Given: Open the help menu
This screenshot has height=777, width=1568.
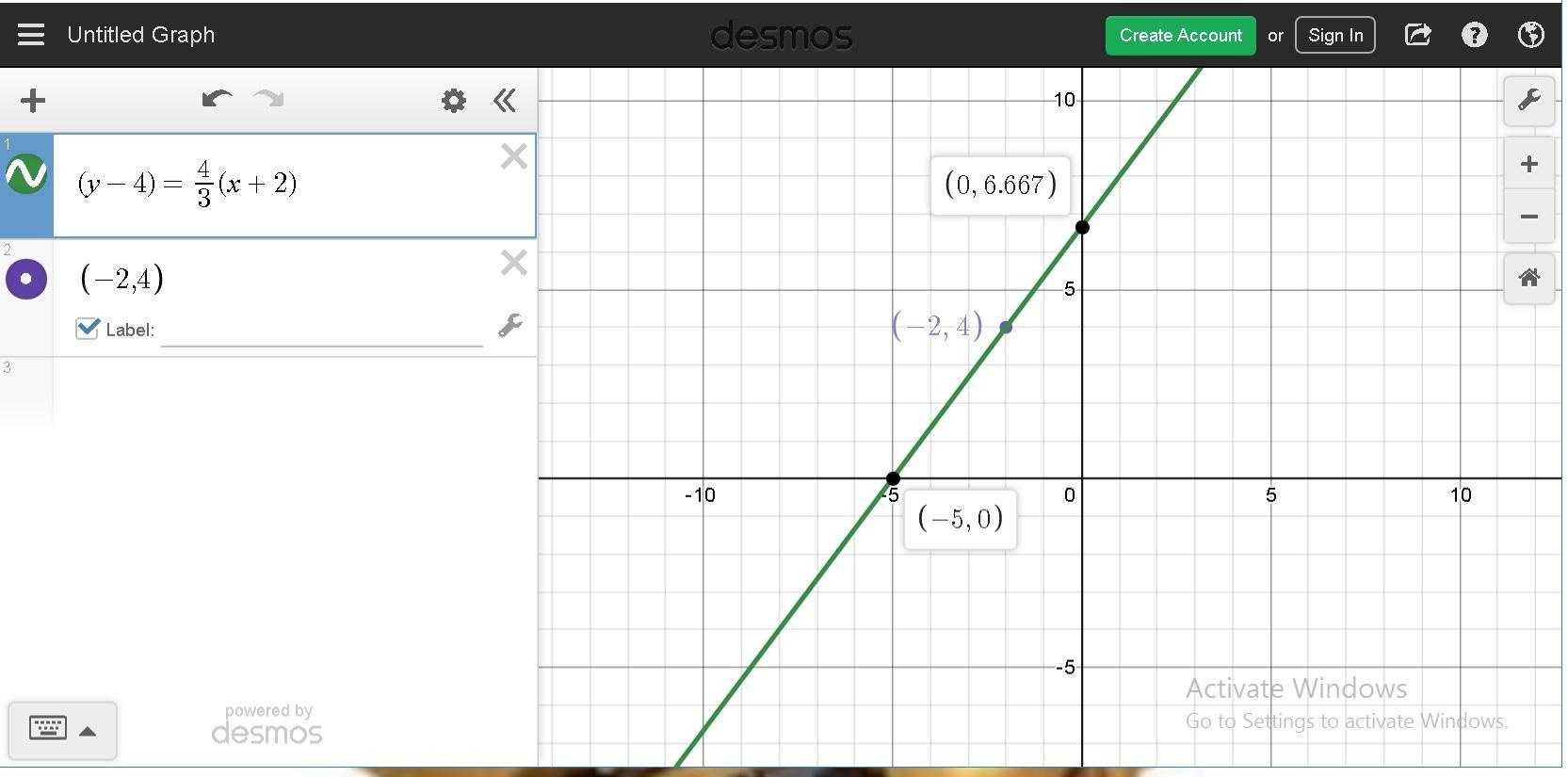Looking at the screenshot, I should pyautogui.click(x=1475, y=36).
